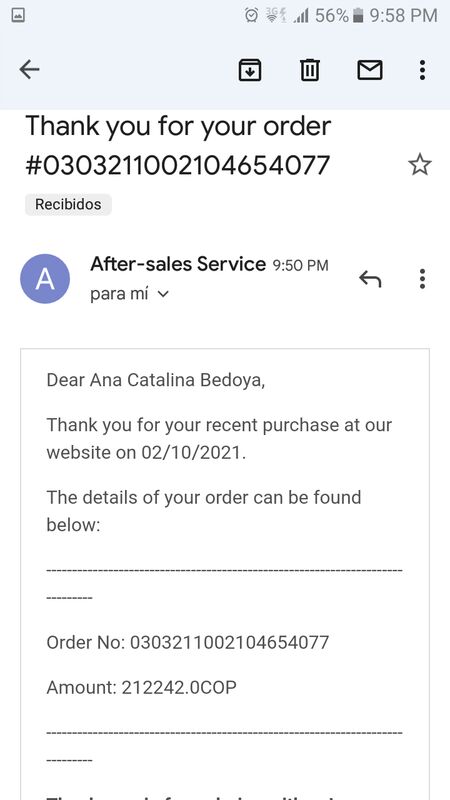Tap the After-sales Service sender name
The width and height of the screenshot is (450, 800).
tap(178, 264)
